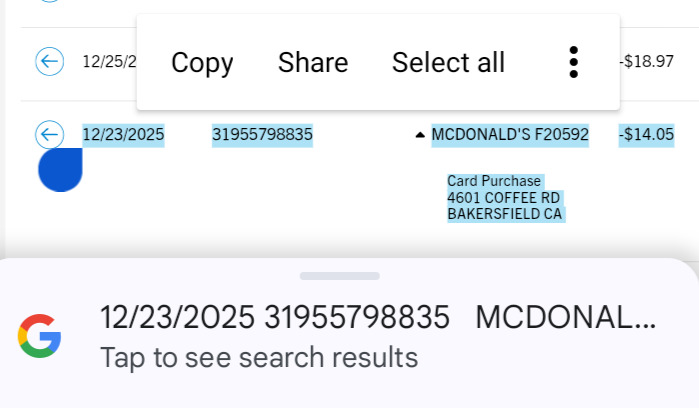Click the BAKERSFIELD CA text
Viewport: 699px width, 408px height.
tap(505, 214)
